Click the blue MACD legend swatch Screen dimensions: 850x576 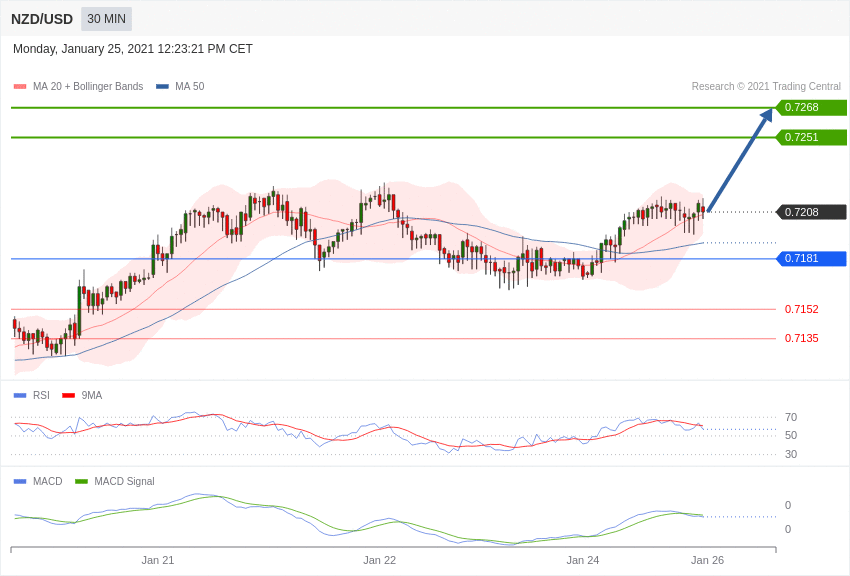tap(20, 482)
